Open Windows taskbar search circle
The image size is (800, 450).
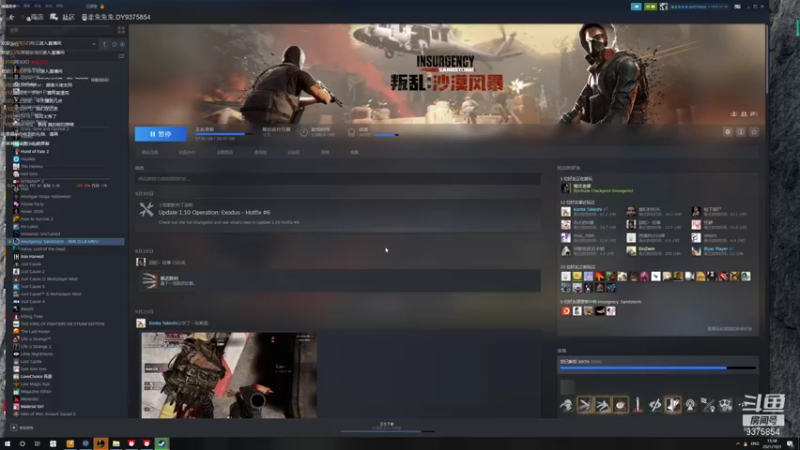point(22,444)
